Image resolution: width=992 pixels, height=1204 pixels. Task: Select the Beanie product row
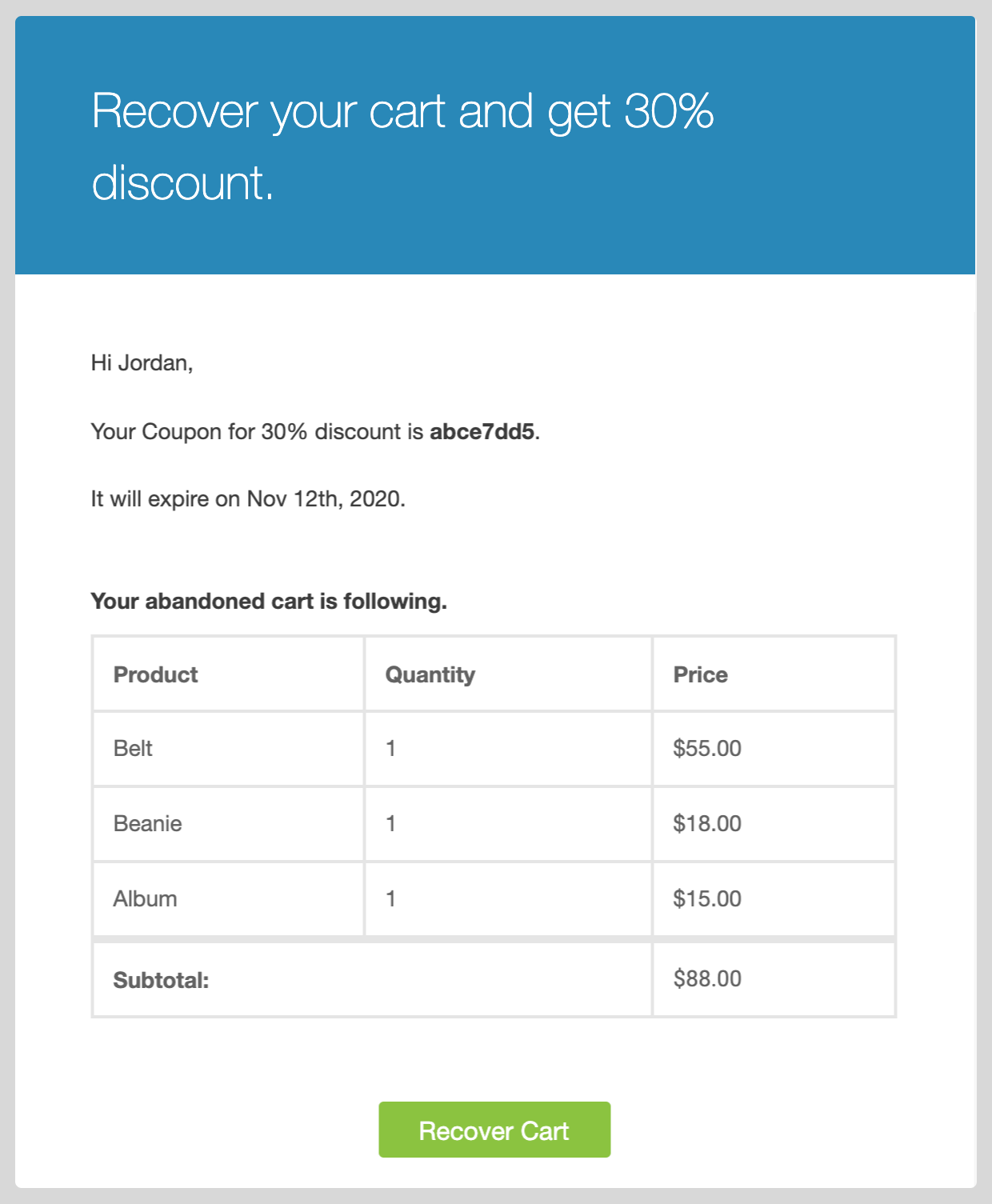147,823
